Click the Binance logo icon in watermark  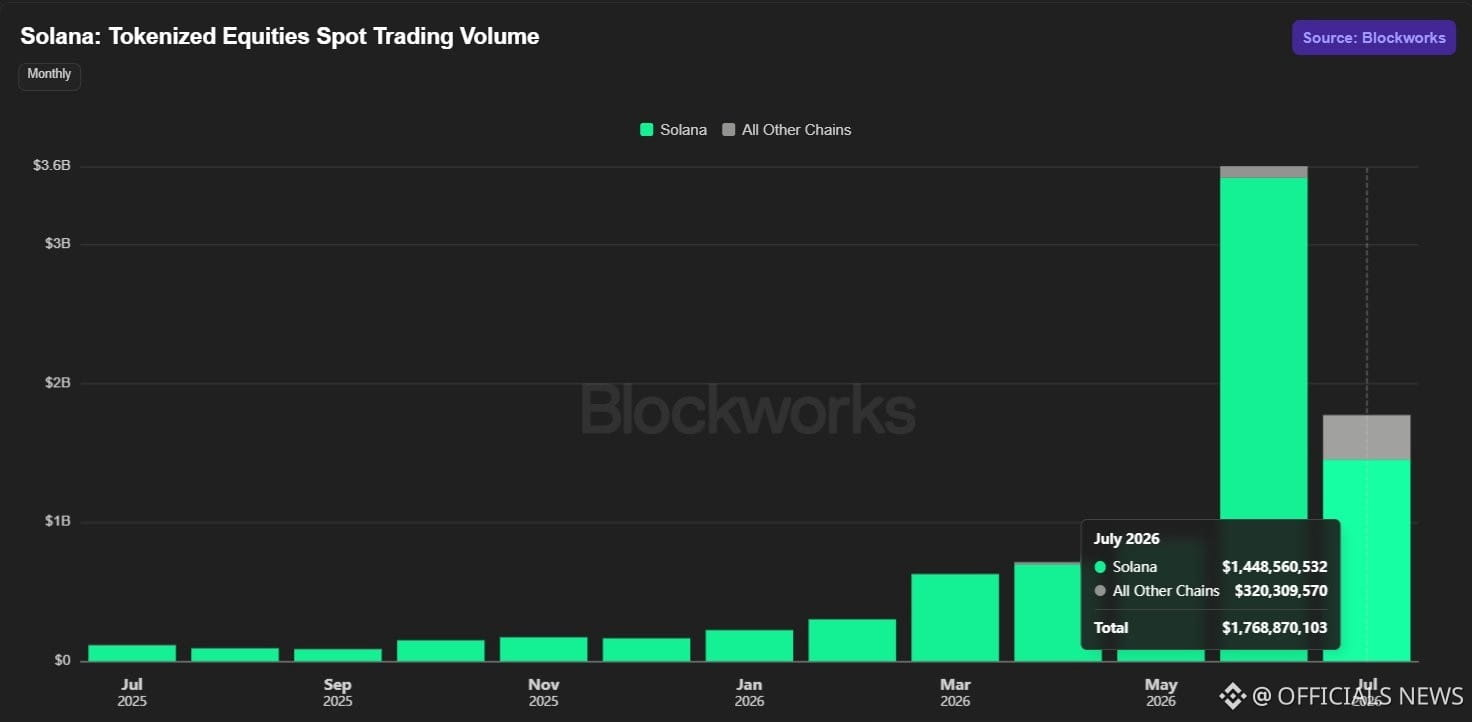pyautogui.click(x=1233, y=696)
